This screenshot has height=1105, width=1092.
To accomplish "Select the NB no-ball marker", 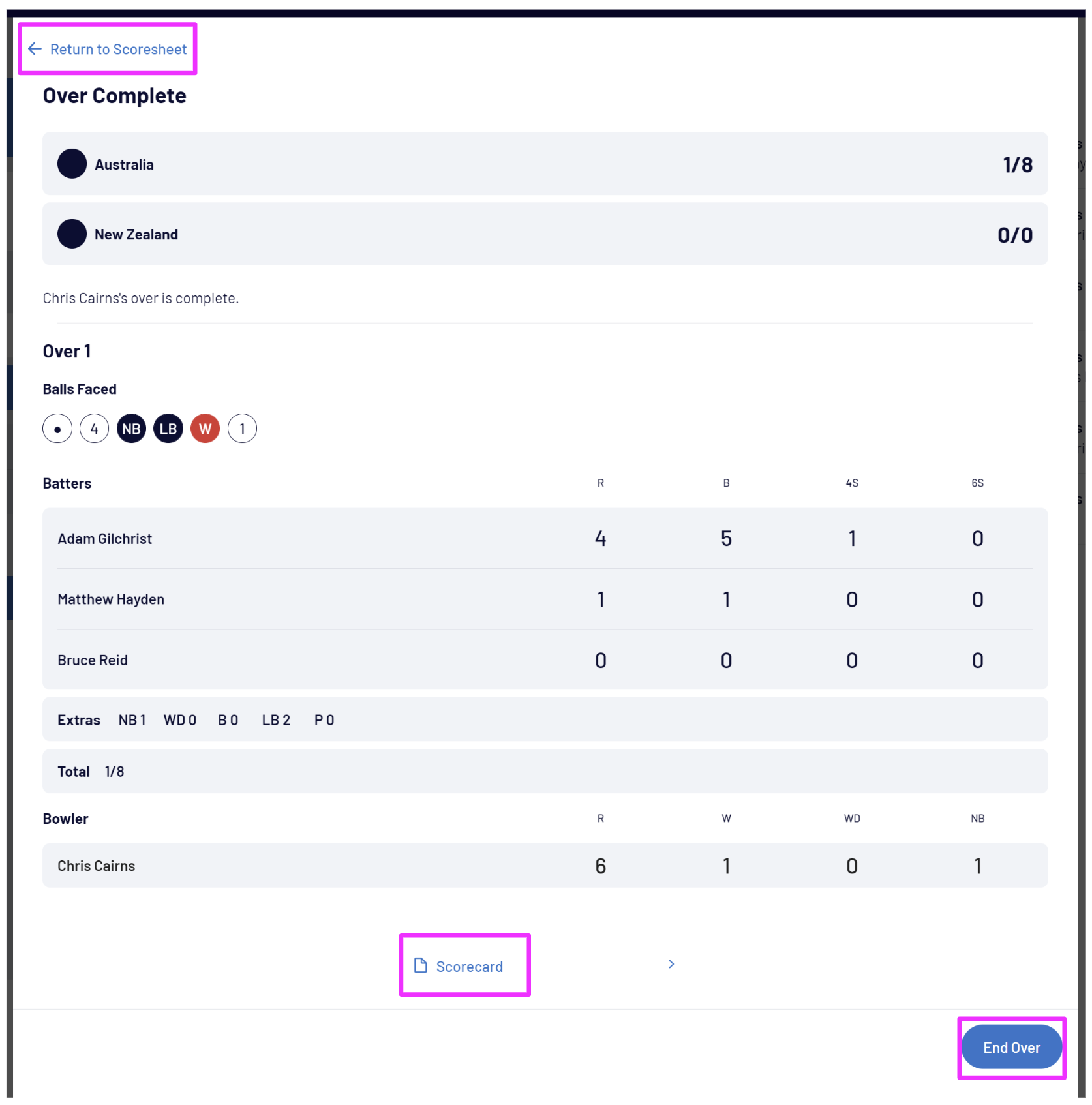I will point(131,429).
